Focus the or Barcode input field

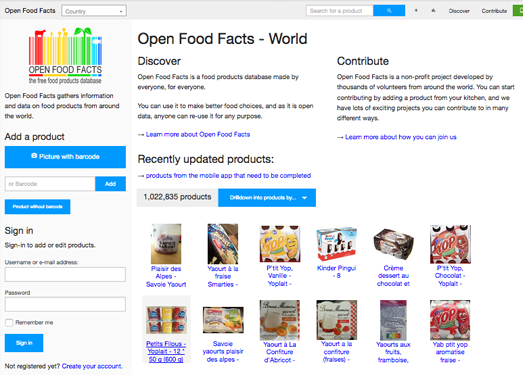click(50, 184)
